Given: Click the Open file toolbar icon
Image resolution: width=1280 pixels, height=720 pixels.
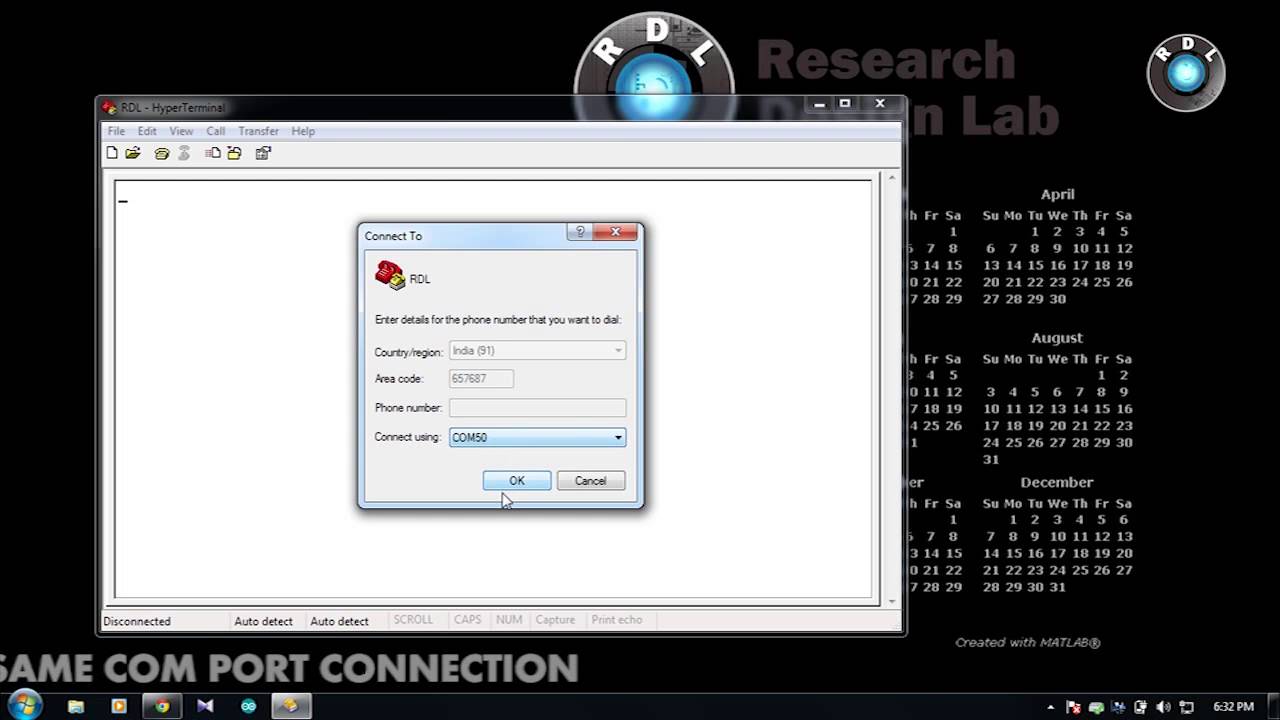Looking at the screenshot, I should pos(133,153).
